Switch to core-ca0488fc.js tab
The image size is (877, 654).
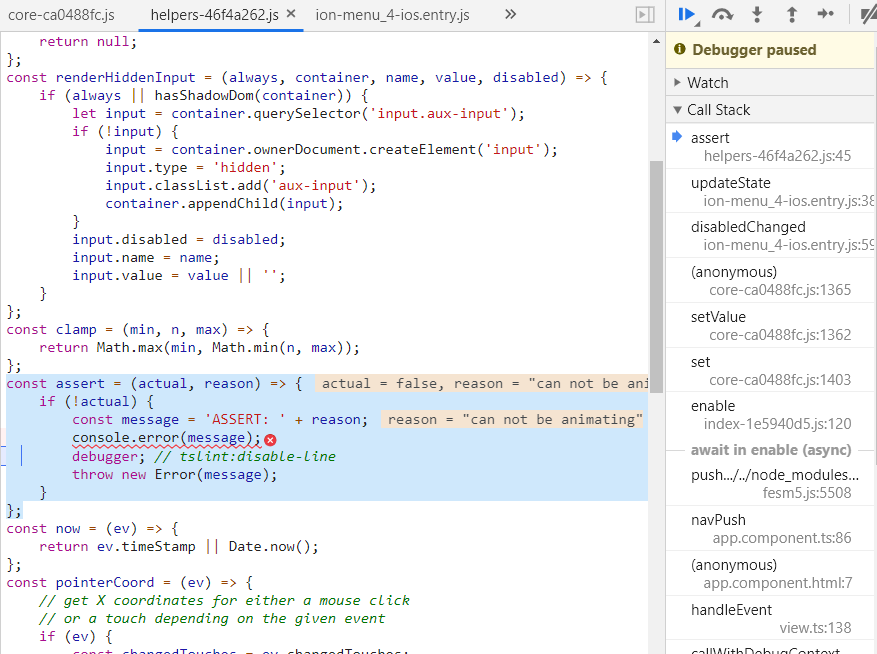(x=62, y=15)
